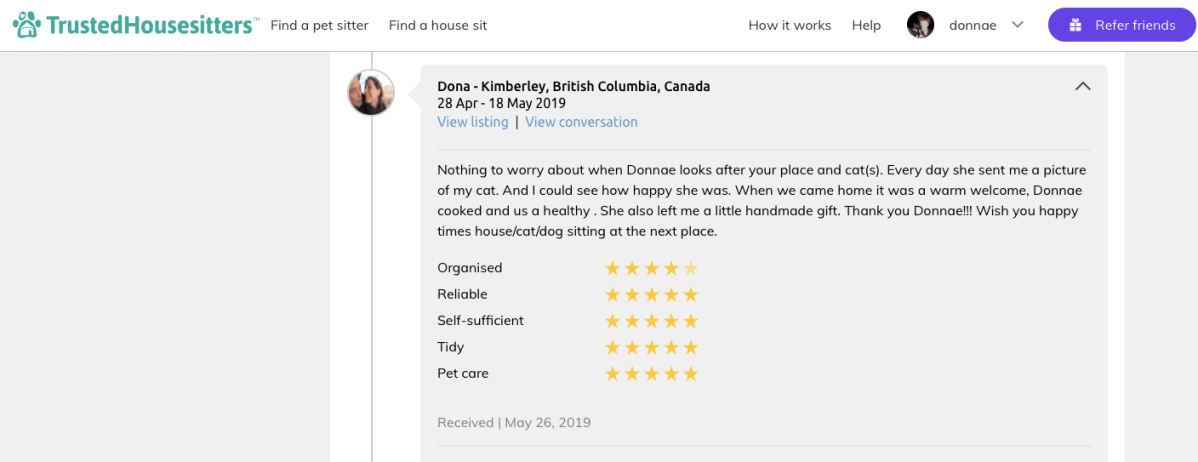1198x462 pixels.
Task: Open the View conversation link
Action: pos(581,122)
